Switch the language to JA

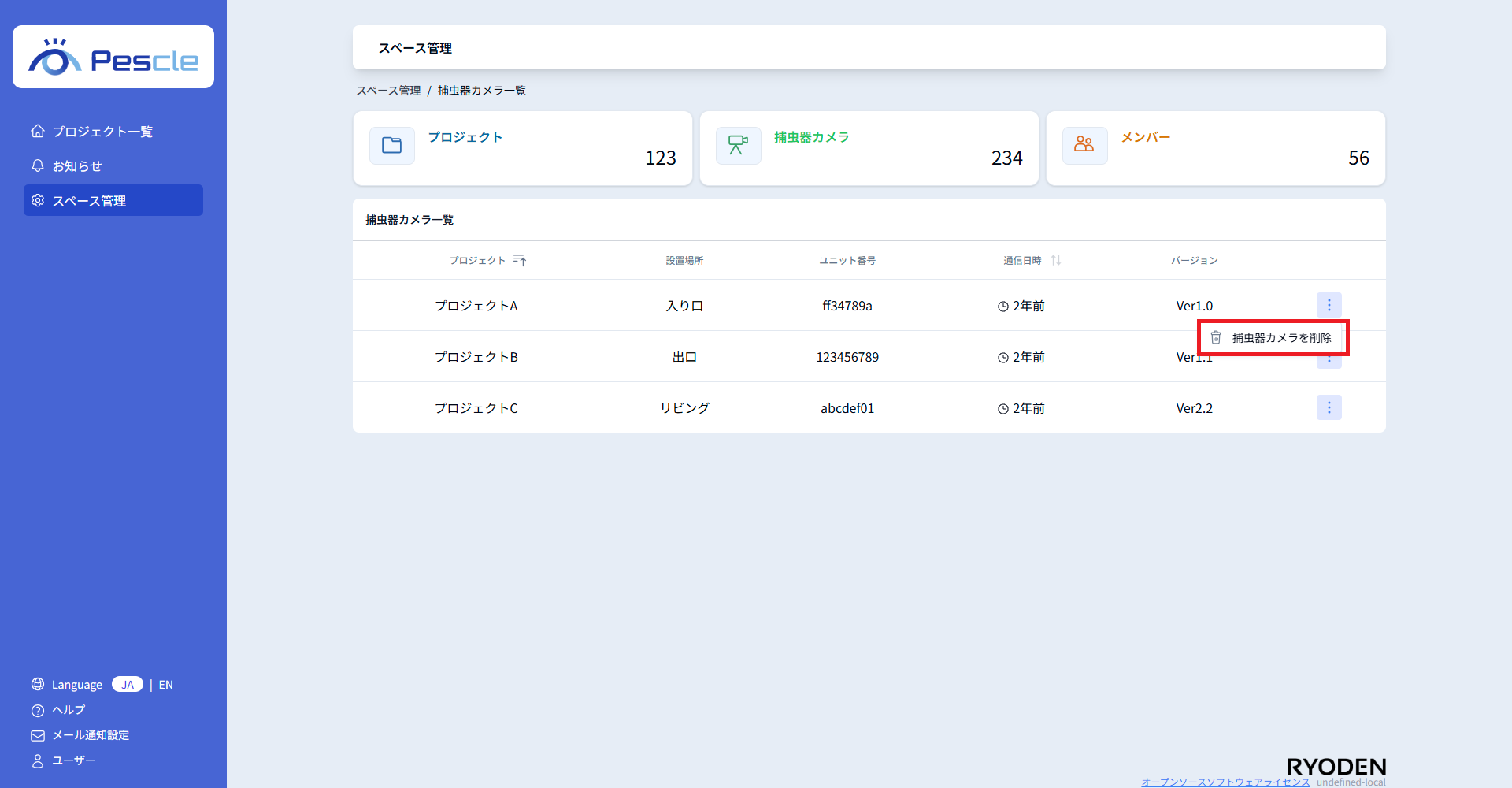[x=128, y=685]
